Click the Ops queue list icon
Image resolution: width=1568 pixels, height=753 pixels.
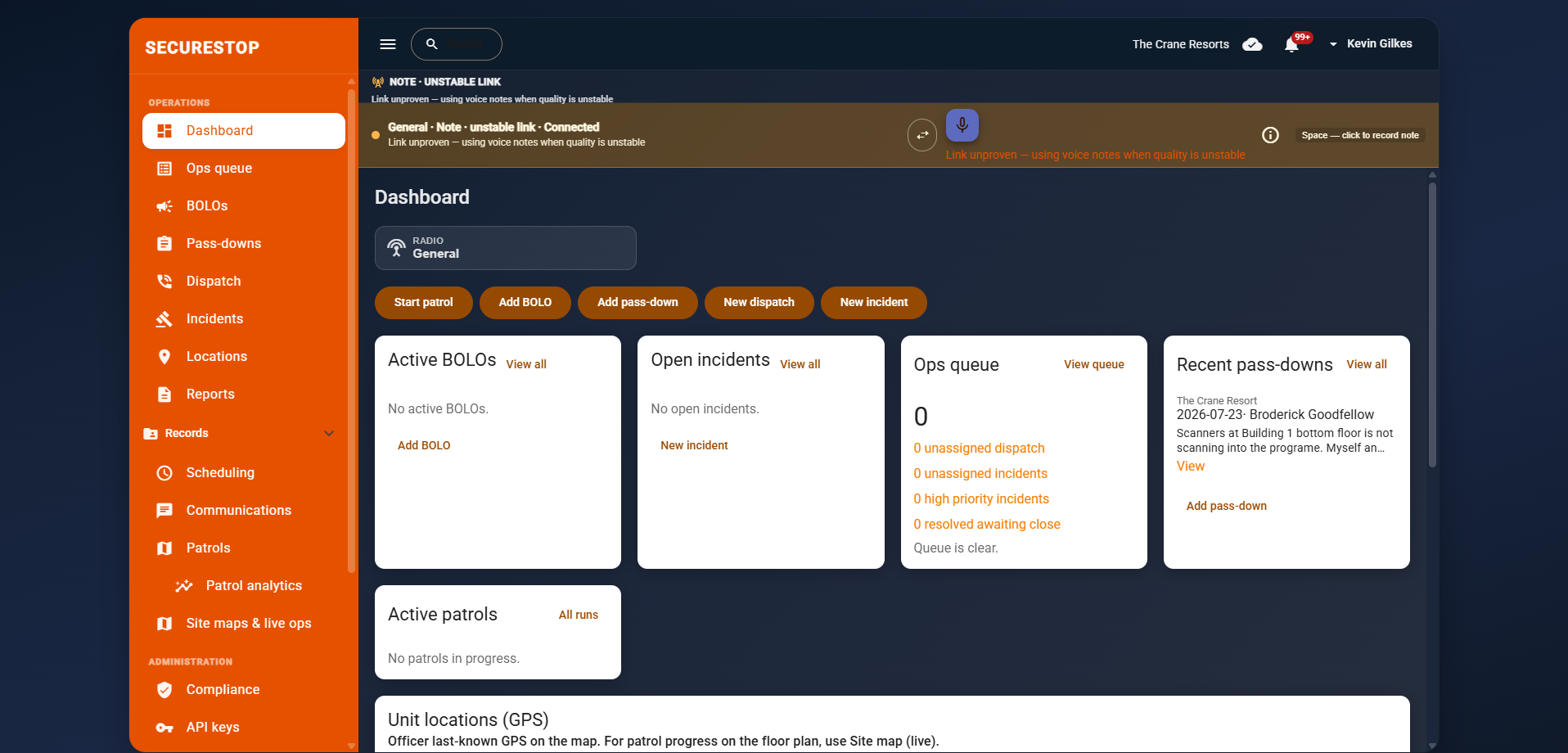click(x=164, y=169)
